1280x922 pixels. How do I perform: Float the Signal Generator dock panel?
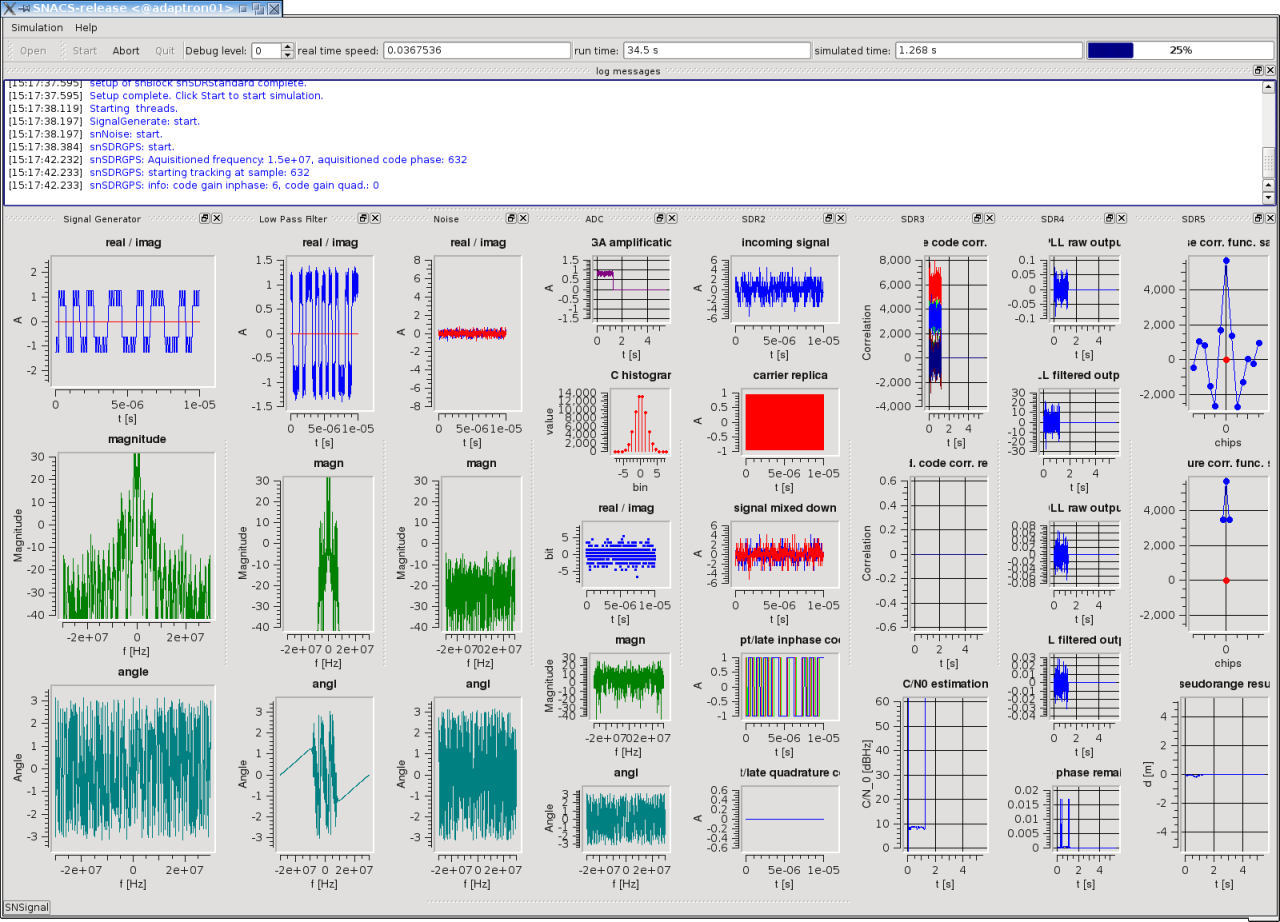click(x=204, y=218)
